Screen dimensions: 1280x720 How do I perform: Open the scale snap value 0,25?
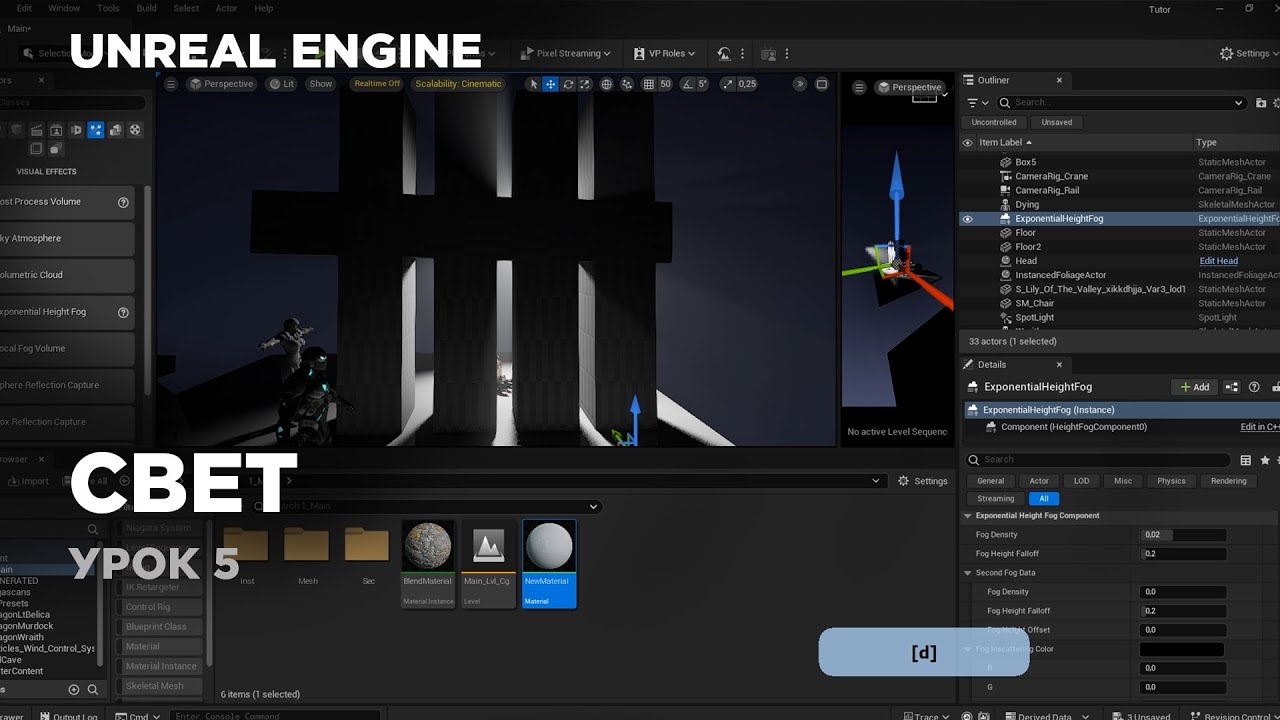pos(747,84)
